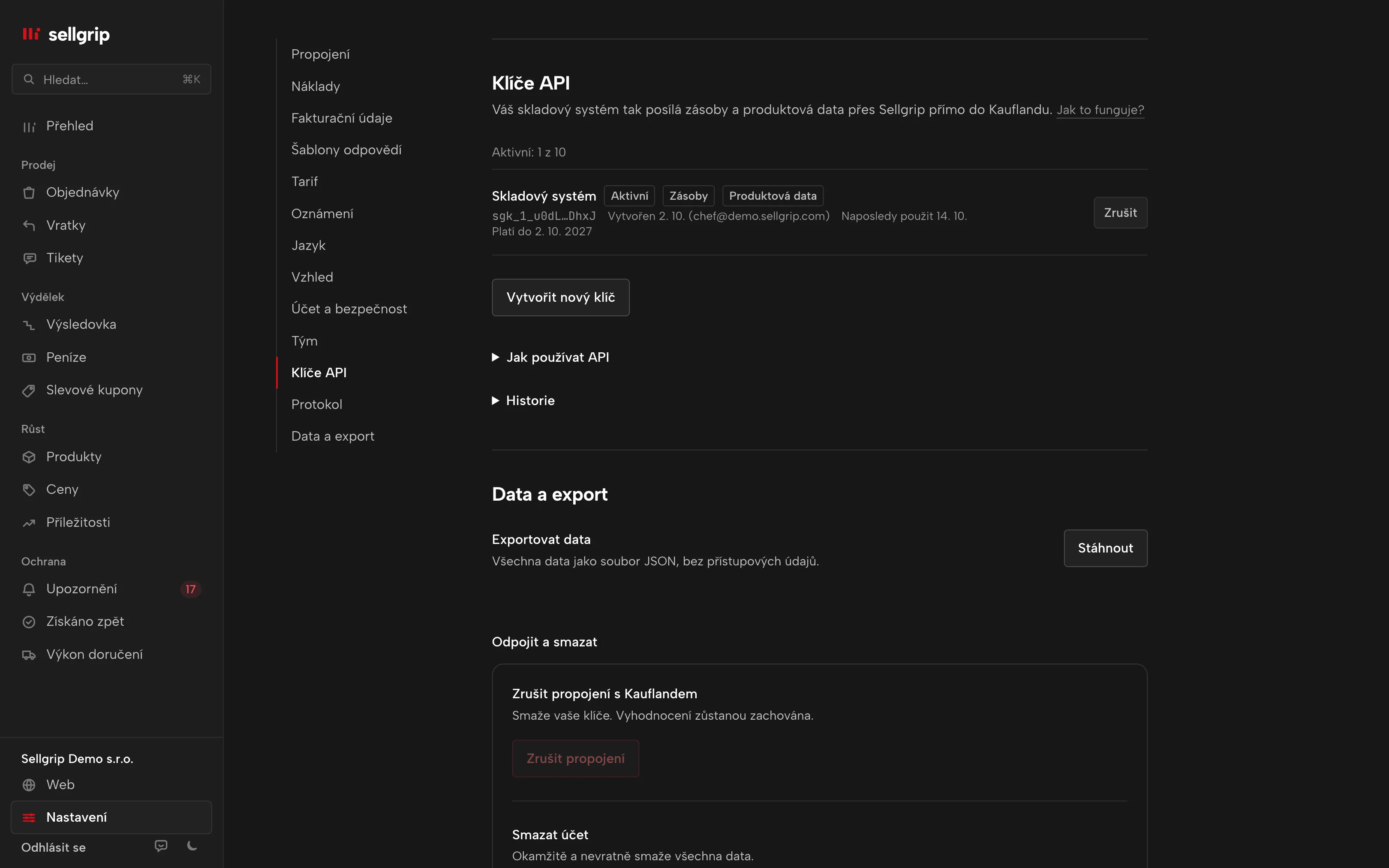The height and width of the screenshot is (868, 1389).
Task: Toggle dark mode with the moon icon
Action: click(192, 846)
